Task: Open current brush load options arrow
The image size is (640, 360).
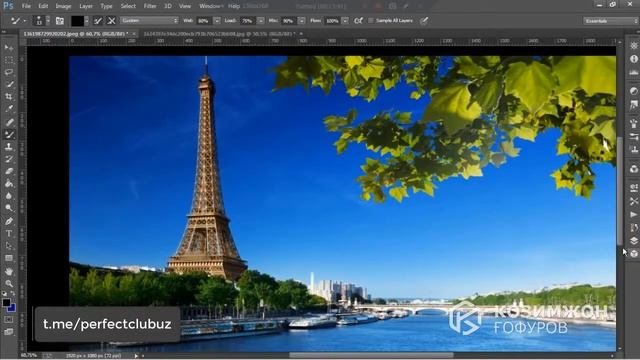Action: coord(87,20)
